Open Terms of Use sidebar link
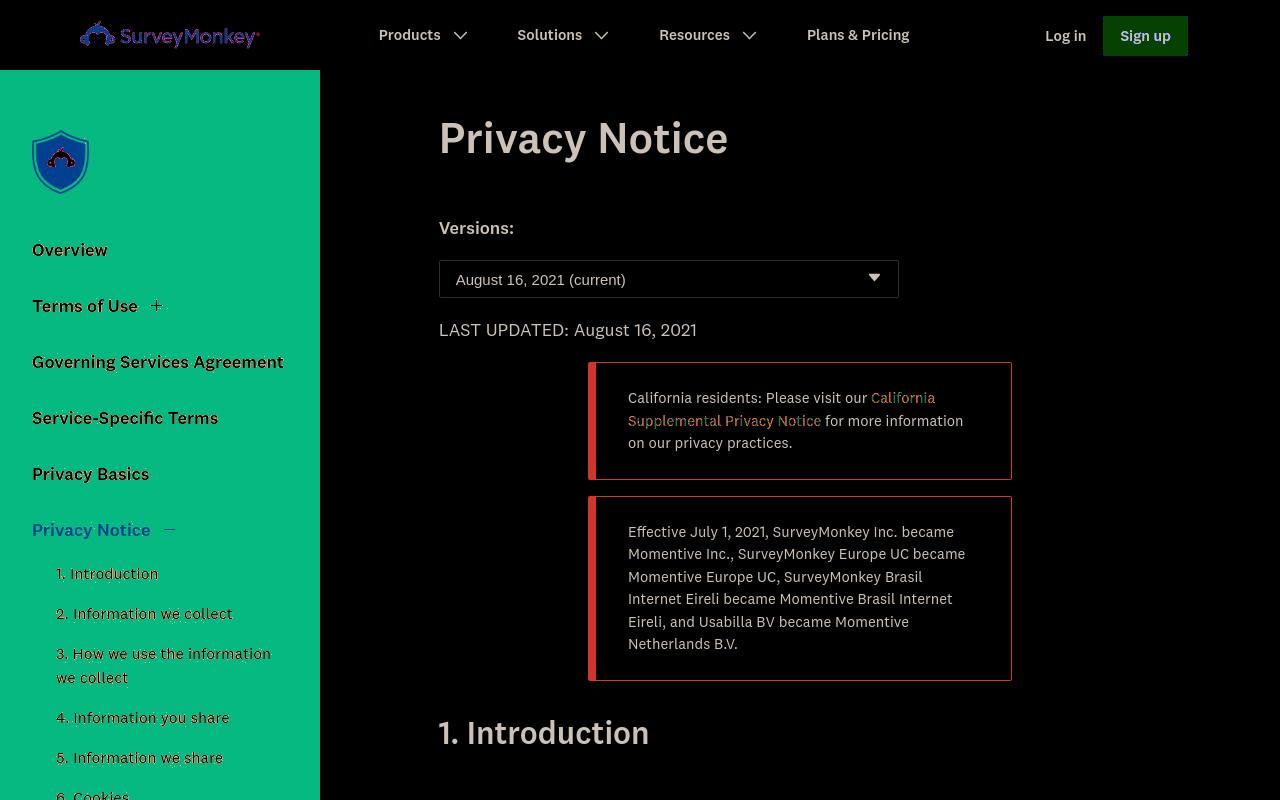Screen dimensions: 1280x800 [x=85, y=306]
